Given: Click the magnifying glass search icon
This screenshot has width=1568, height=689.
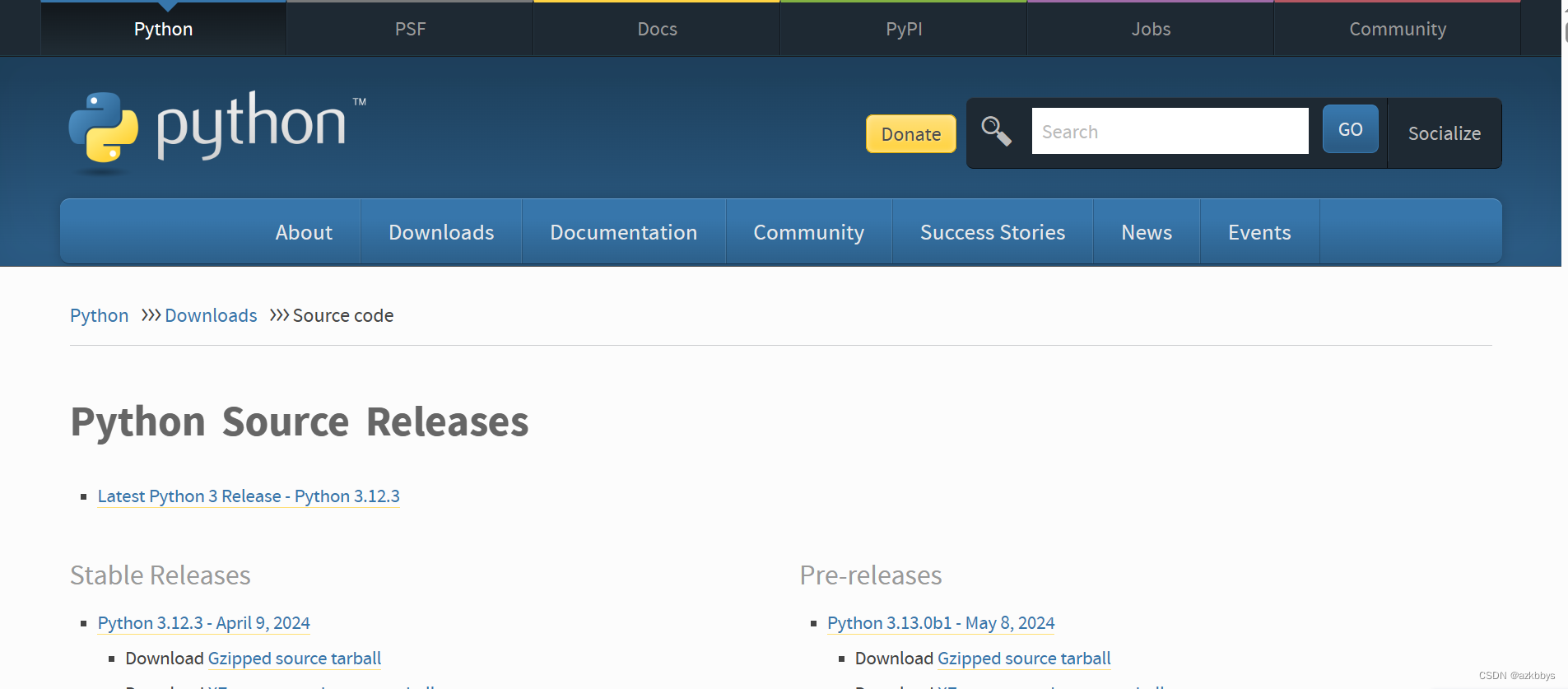Looking at the screenshot, I should pos(996,131).
